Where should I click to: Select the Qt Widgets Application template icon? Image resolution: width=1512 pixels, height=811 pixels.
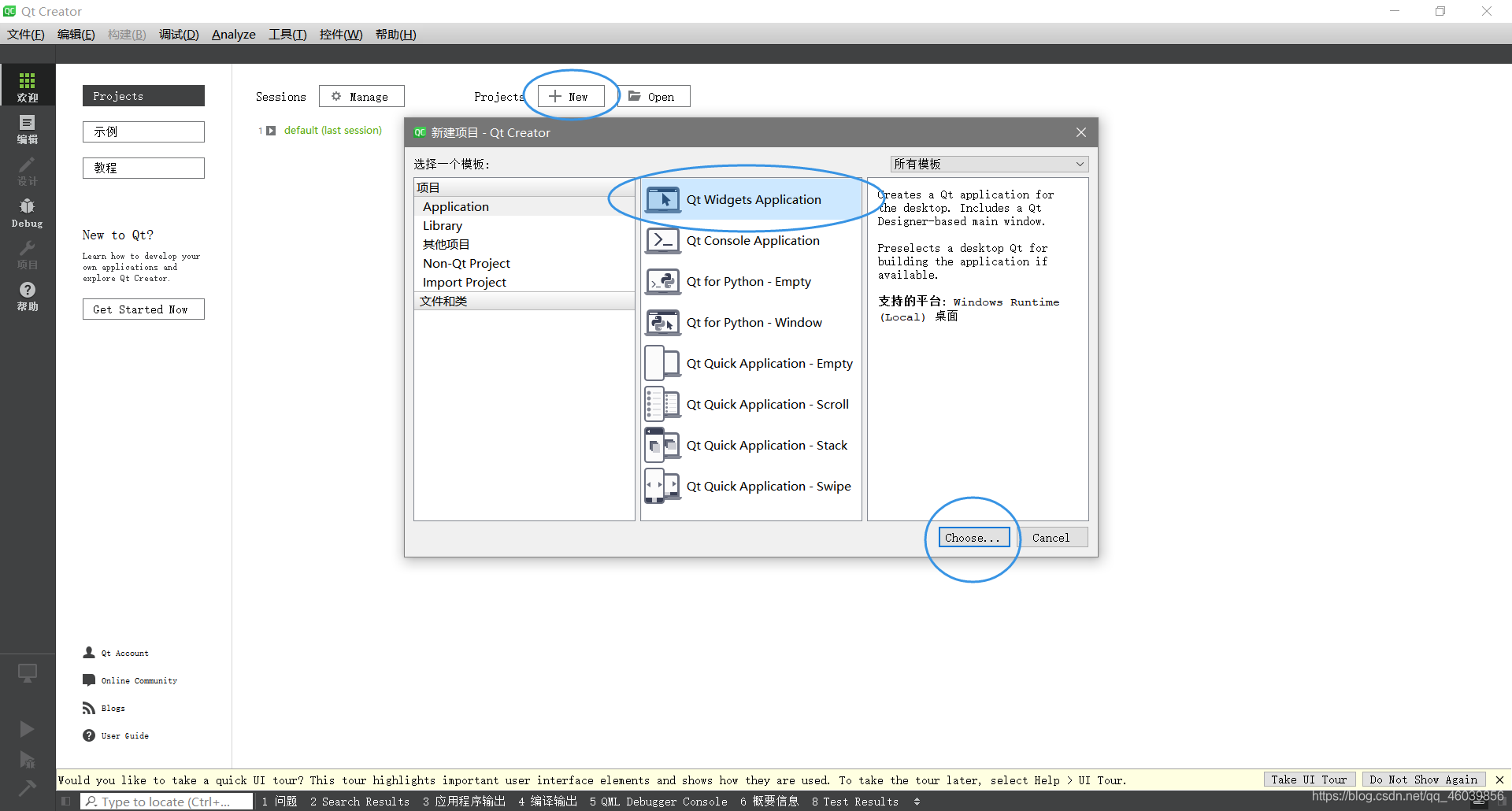663,200
